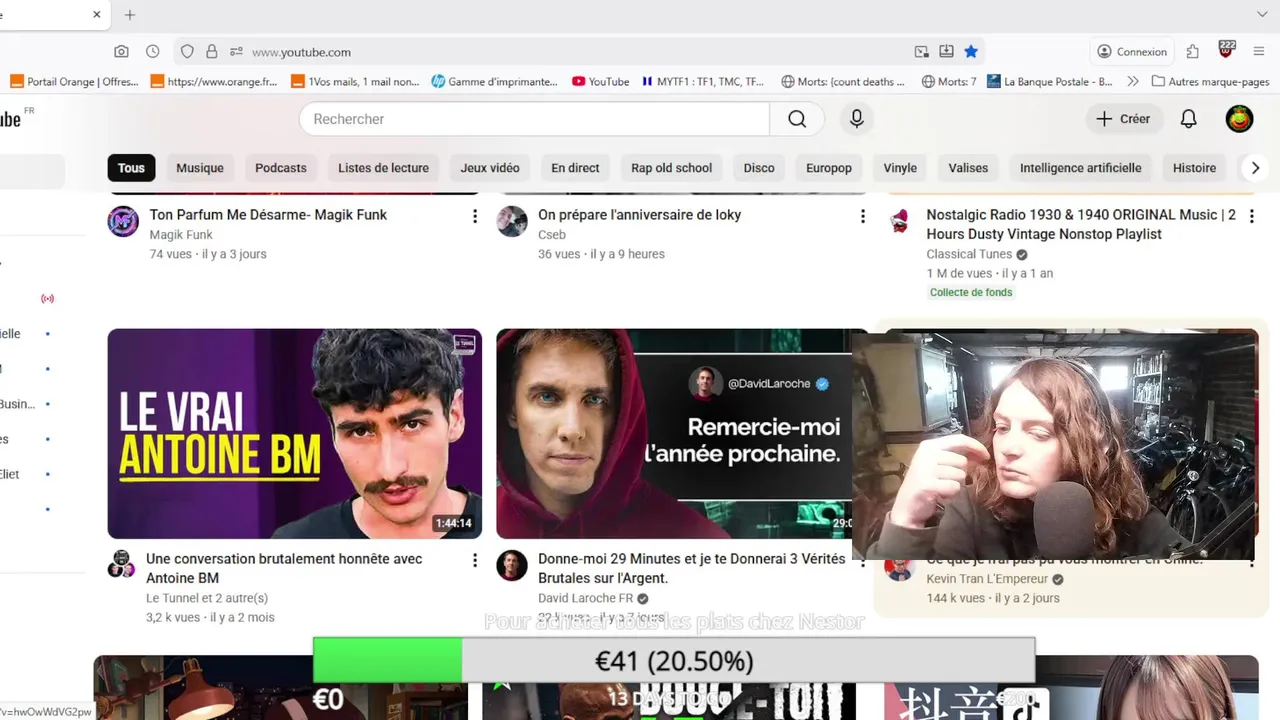Image resolution: width=1280 pixels, height=720 pixels.
Task: Bookmark page with blue star icon
Action: pos(971,52)
